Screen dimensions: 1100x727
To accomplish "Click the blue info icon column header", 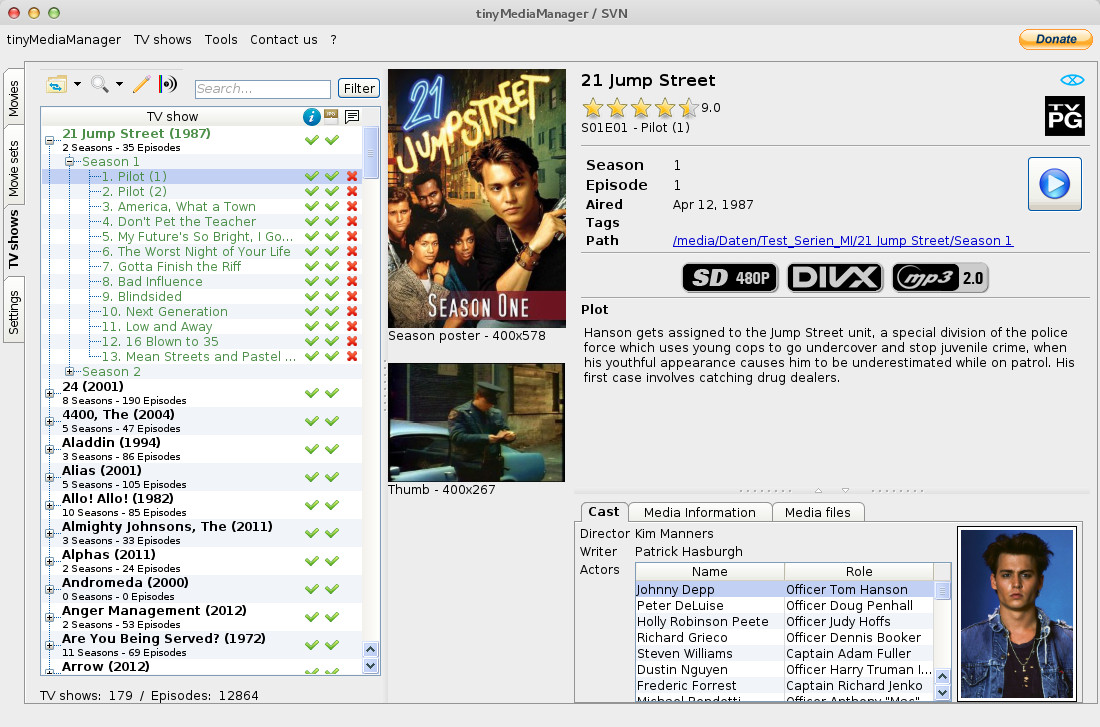I will (311, 116).
